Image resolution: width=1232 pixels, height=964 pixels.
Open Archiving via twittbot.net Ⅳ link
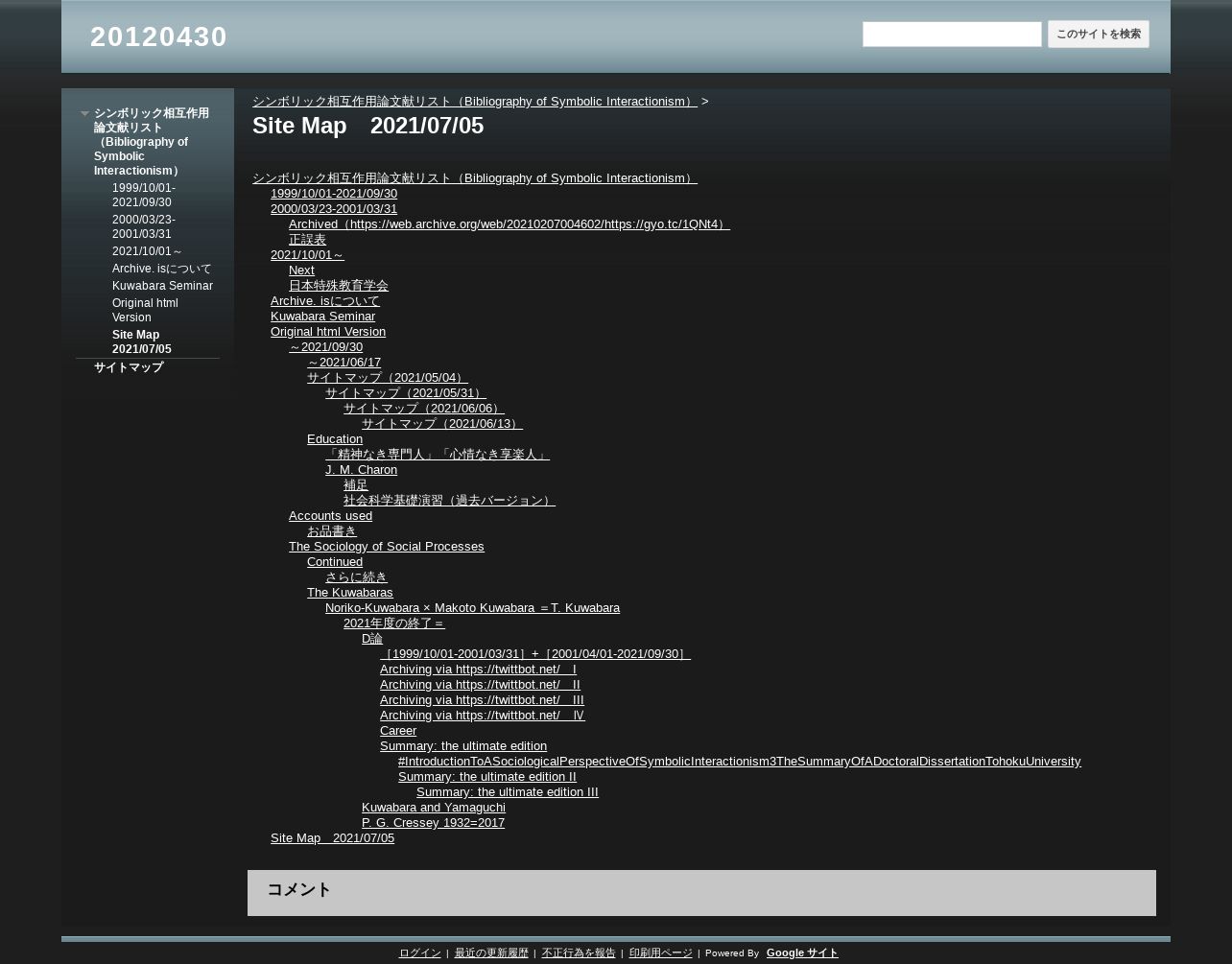pos(483,715)
